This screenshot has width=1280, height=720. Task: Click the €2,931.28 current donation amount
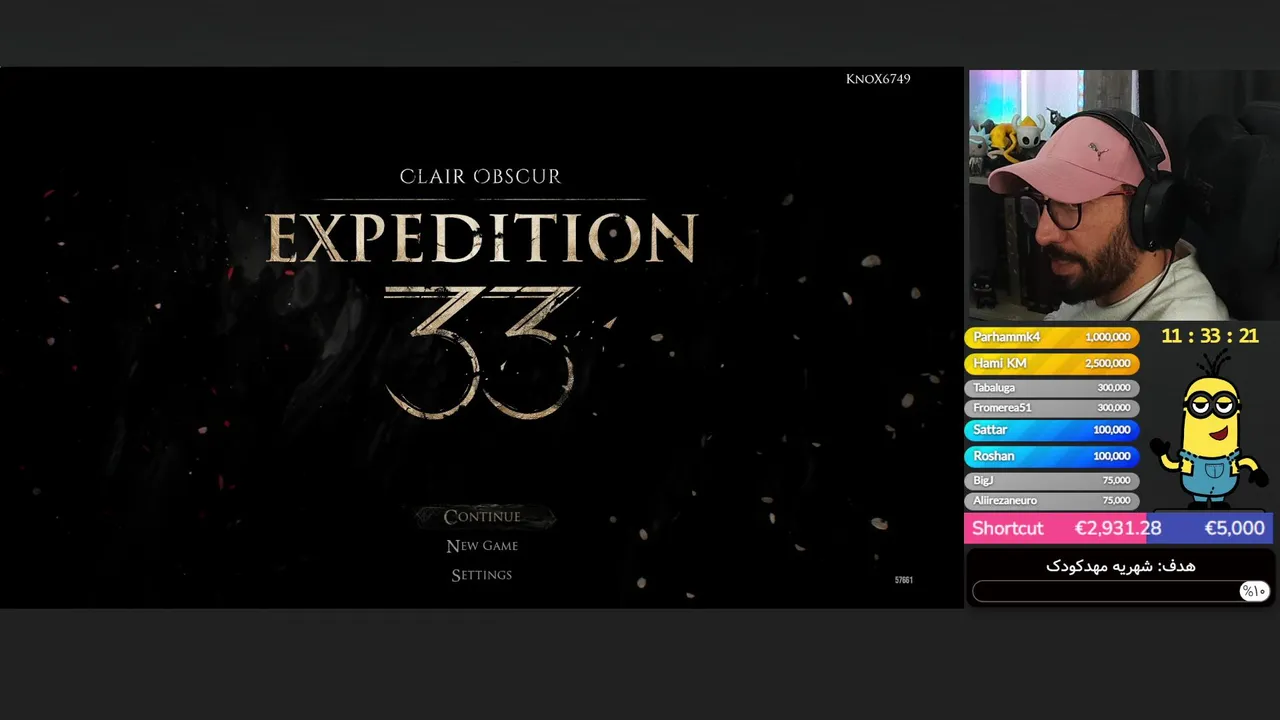(x=1117, y=528)
